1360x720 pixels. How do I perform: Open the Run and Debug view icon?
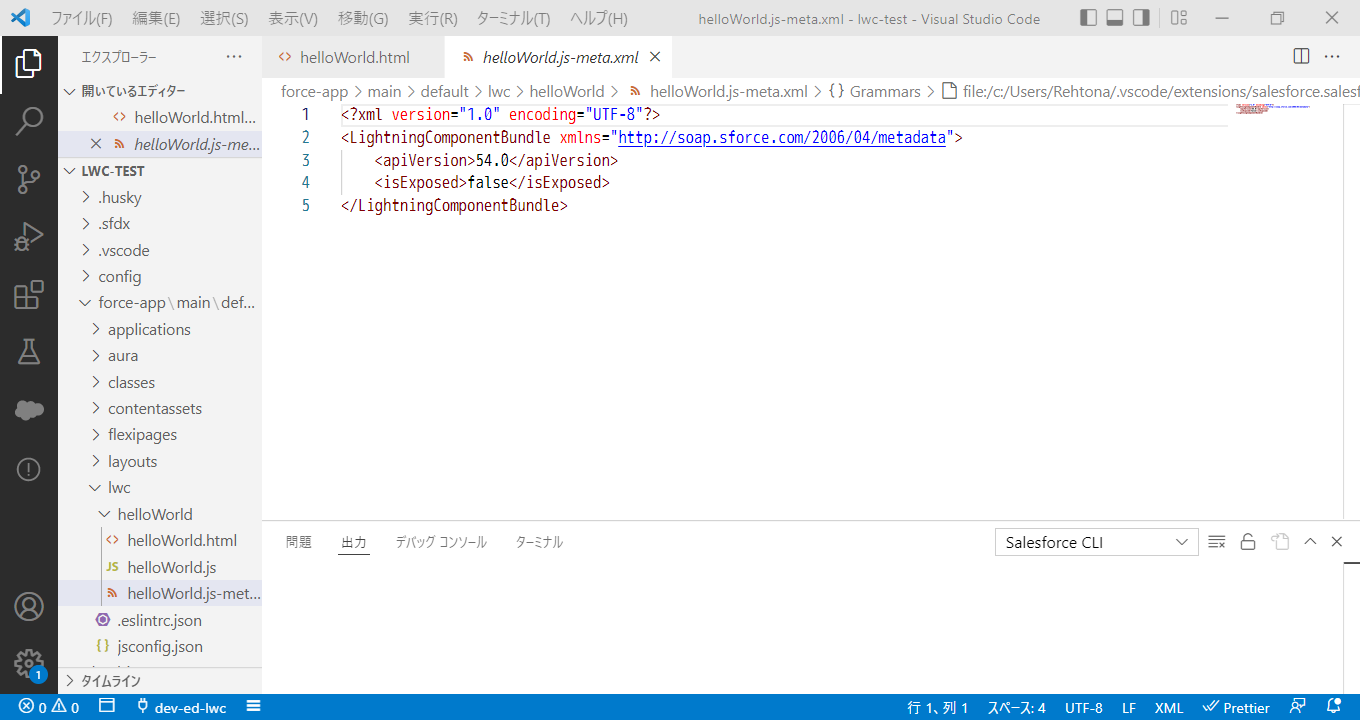(x=29, y=237)
